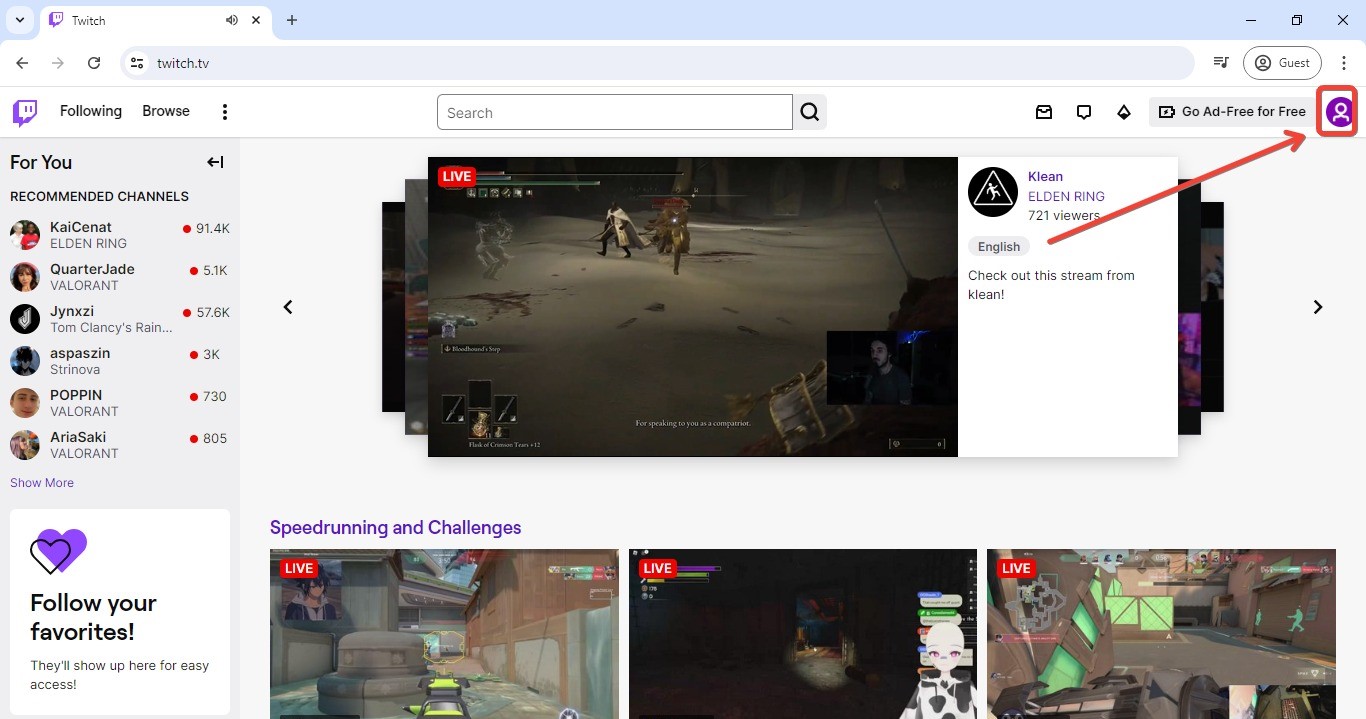
Task: Select the English language tag on Klean's stream
Action: (x=998, y=246)
